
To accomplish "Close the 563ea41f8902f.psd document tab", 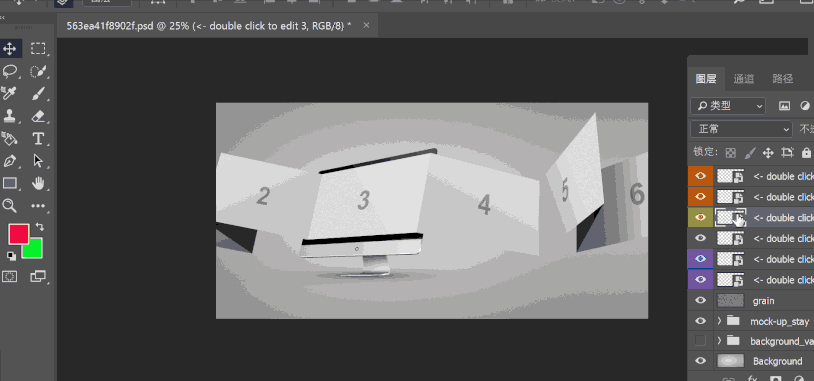I will coord(366,25).
